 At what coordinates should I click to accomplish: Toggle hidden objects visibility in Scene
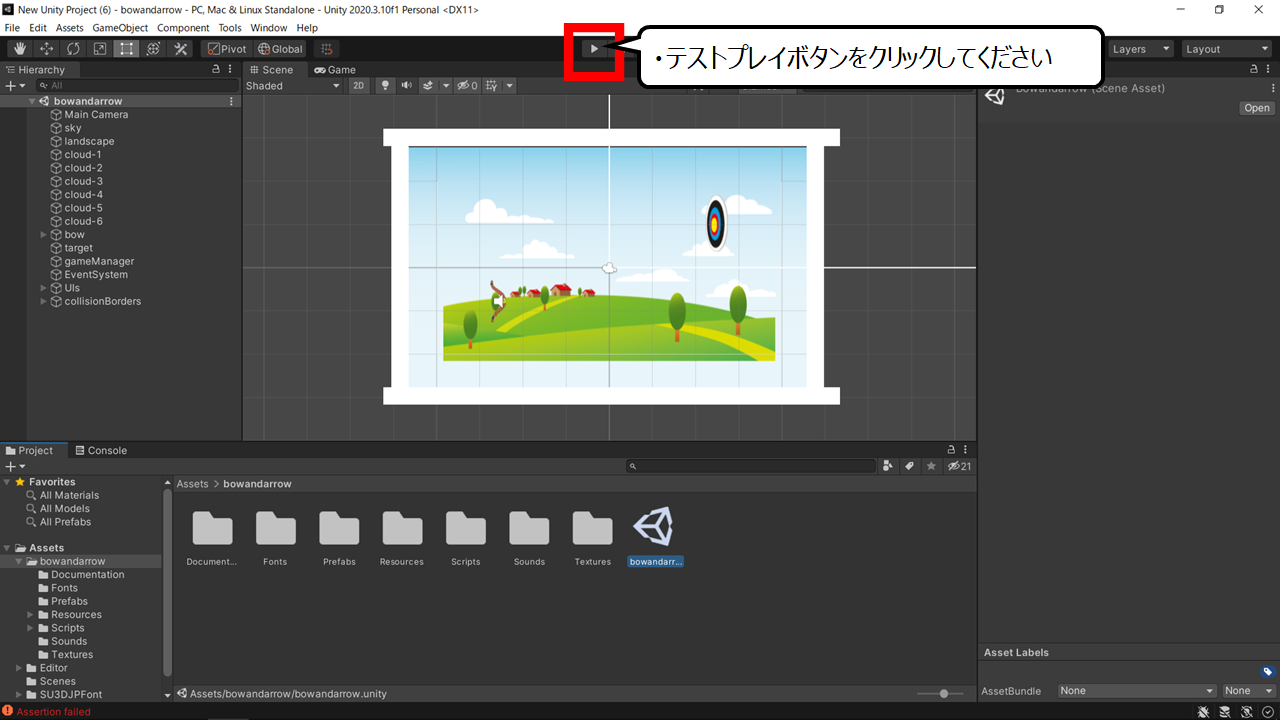(467, 86)
